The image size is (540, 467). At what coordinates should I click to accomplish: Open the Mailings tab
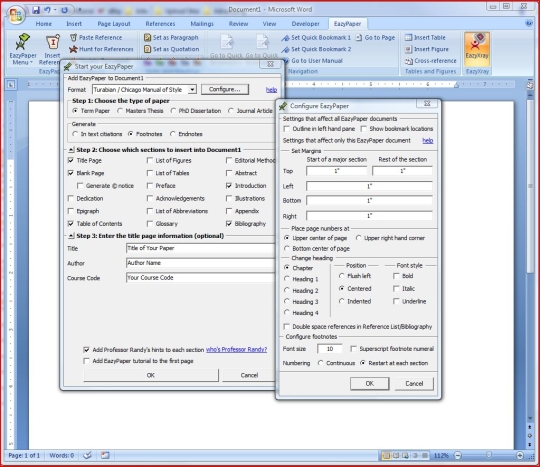202,24
